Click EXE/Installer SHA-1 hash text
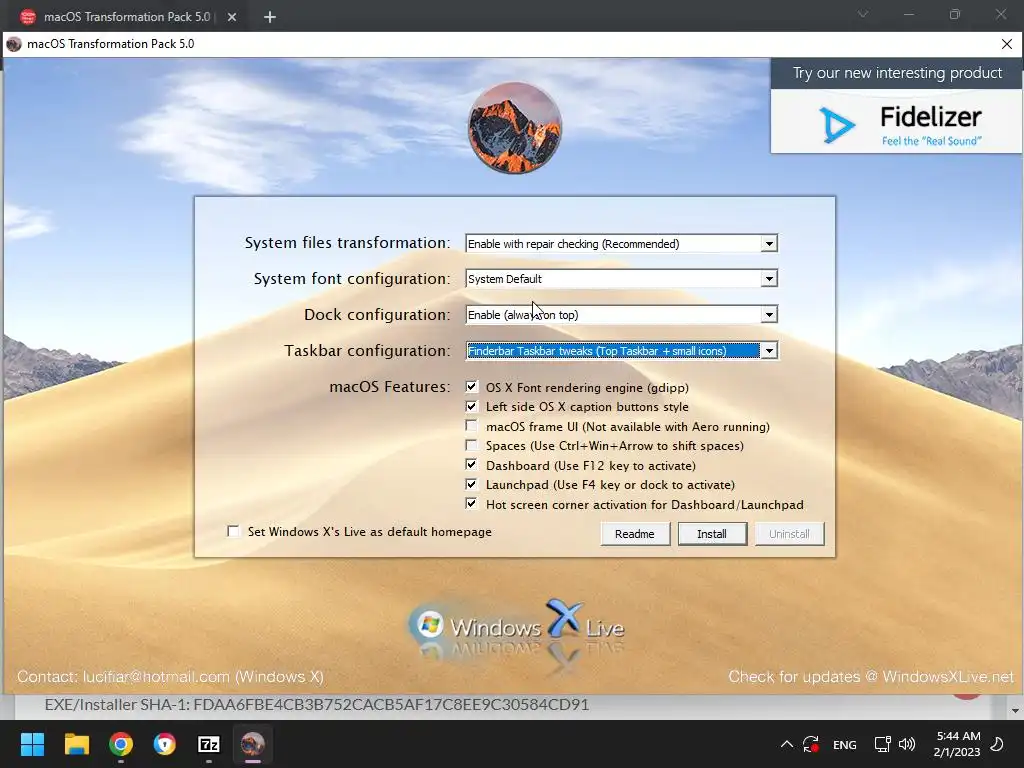This screenshot has height=768, width=1024. [317, 704]
